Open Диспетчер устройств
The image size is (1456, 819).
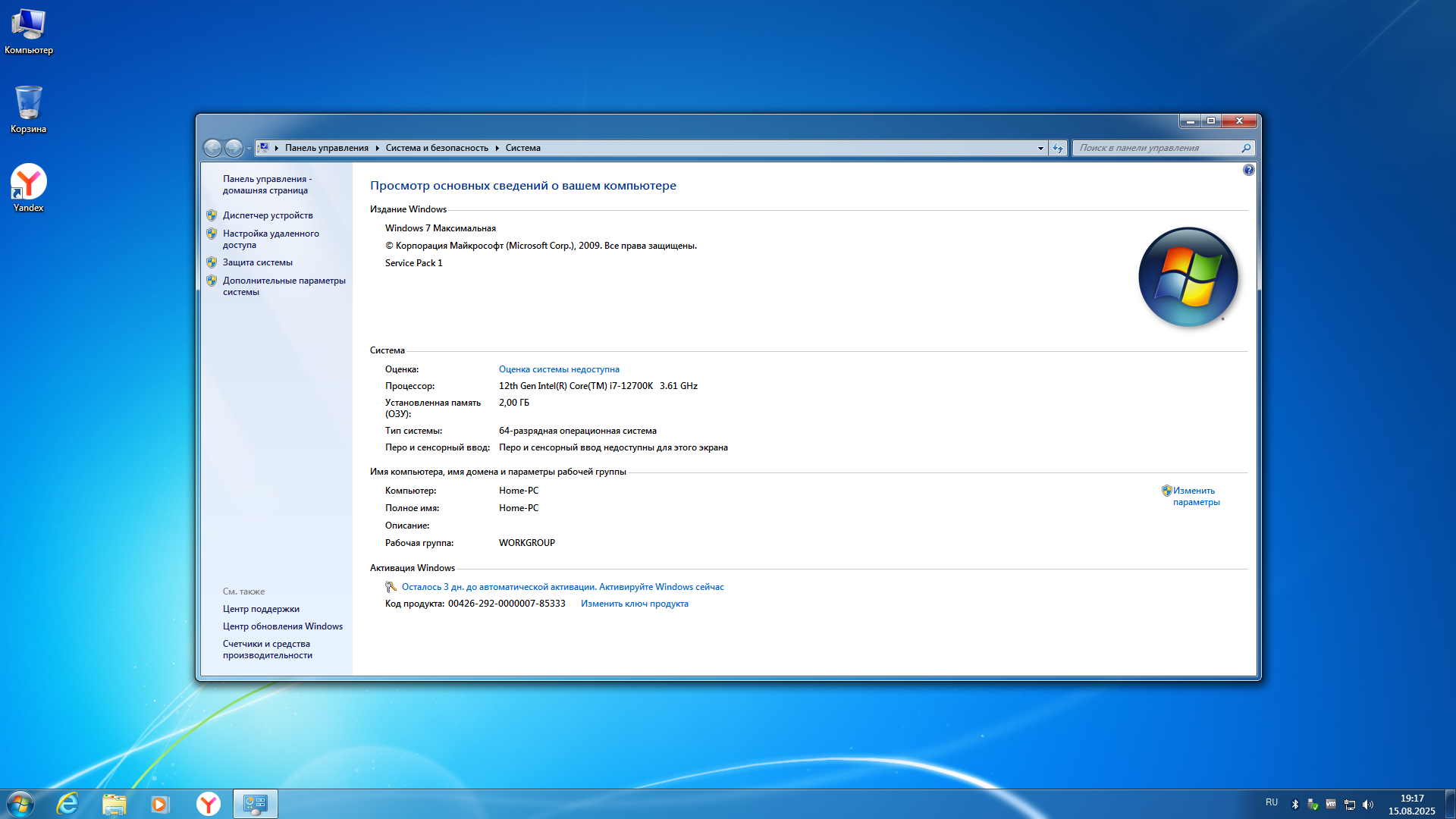[x=268, y=215]
